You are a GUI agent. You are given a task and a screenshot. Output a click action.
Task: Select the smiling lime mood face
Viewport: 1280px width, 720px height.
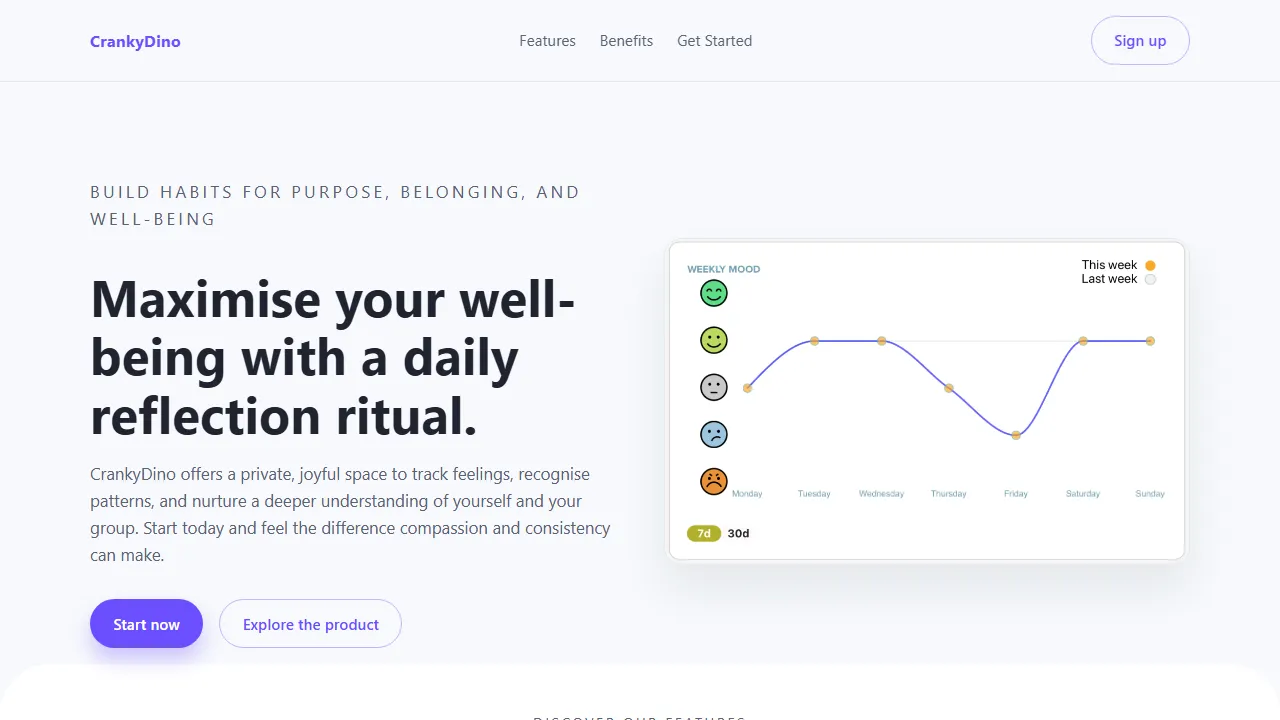pyautogui.click(x=714, y=340)
